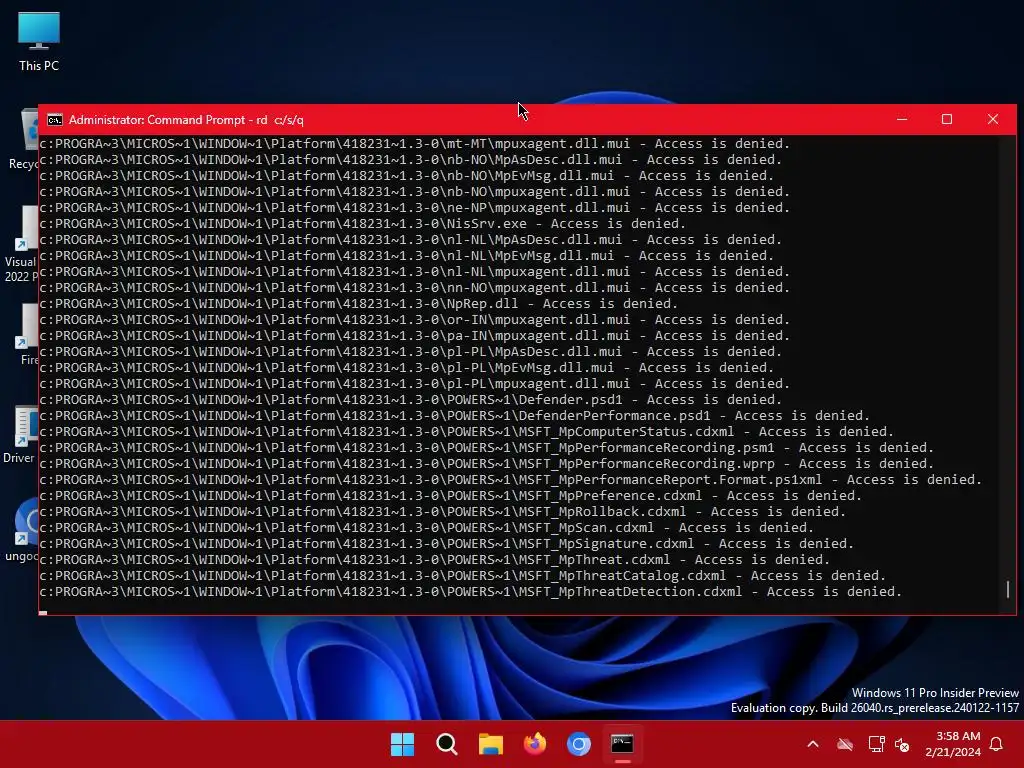This screenshot has width=1024, height=768.
Task: Click the Defender.psd1 output line
Action: pos(411,400)
